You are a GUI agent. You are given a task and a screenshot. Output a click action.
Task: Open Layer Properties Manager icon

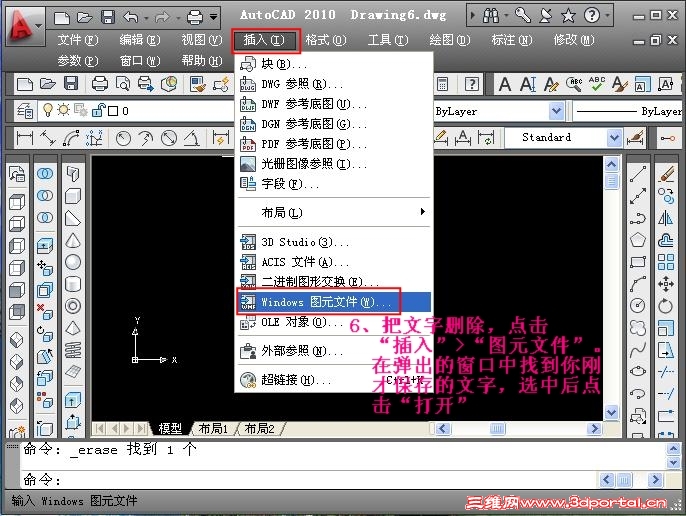pyautogui.click(x=25, y=111)
